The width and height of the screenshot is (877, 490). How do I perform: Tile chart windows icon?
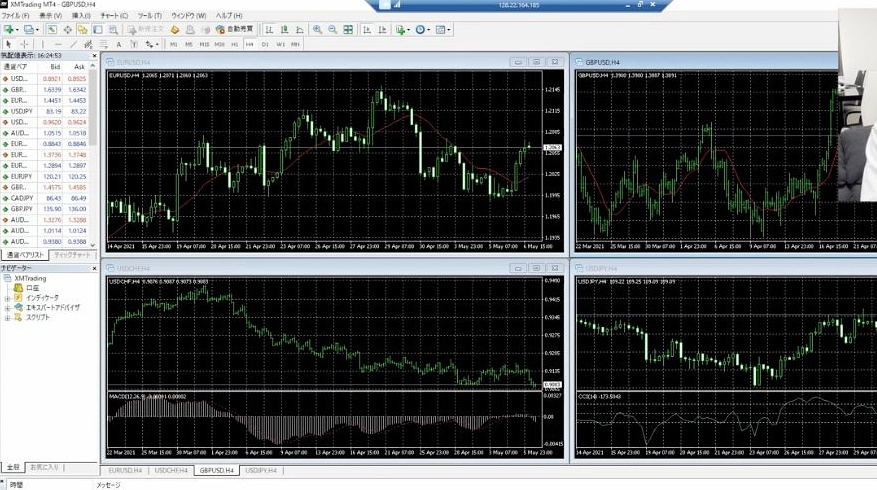[348, 29]
